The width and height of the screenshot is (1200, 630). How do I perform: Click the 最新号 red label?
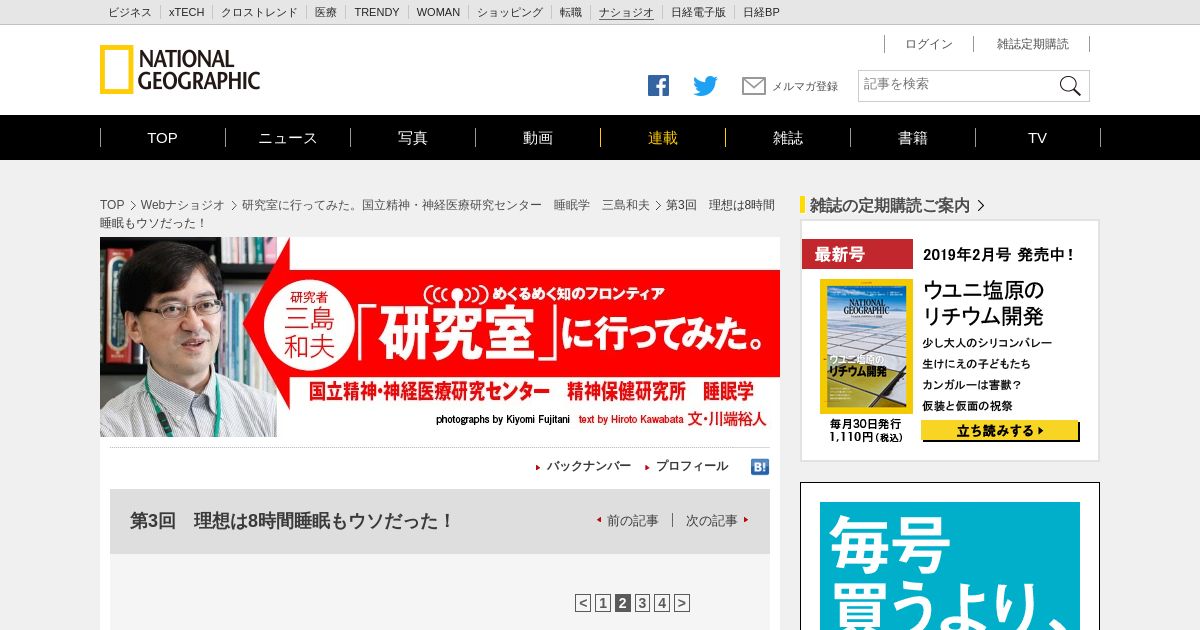[x=857, y=254]
